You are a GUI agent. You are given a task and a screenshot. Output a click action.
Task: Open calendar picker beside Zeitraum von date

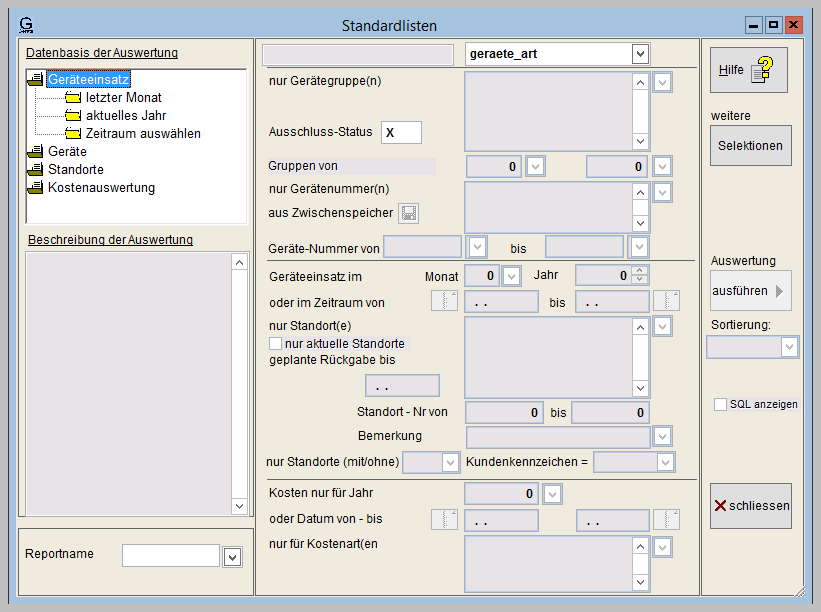pyautogui.click(x=443, y=302)
